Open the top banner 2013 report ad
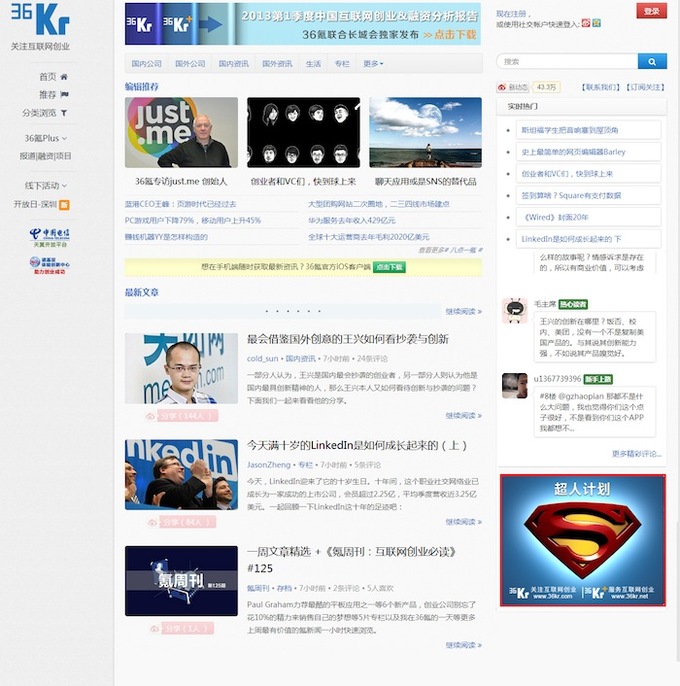This screenshot has height=686, width=680. tap(303, 24)
